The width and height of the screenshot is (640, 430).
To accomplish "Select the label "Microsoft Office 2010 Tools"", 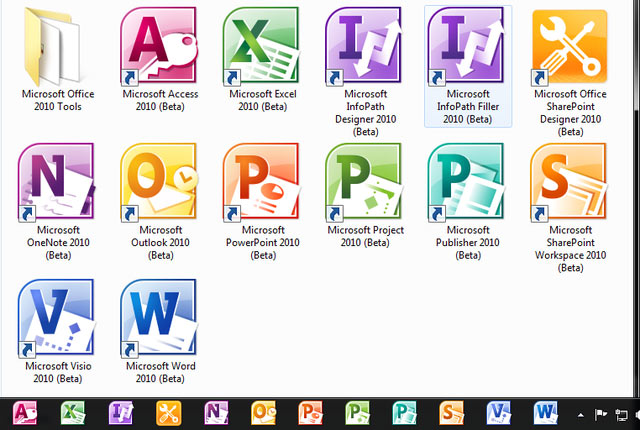I will click(58, 100).
